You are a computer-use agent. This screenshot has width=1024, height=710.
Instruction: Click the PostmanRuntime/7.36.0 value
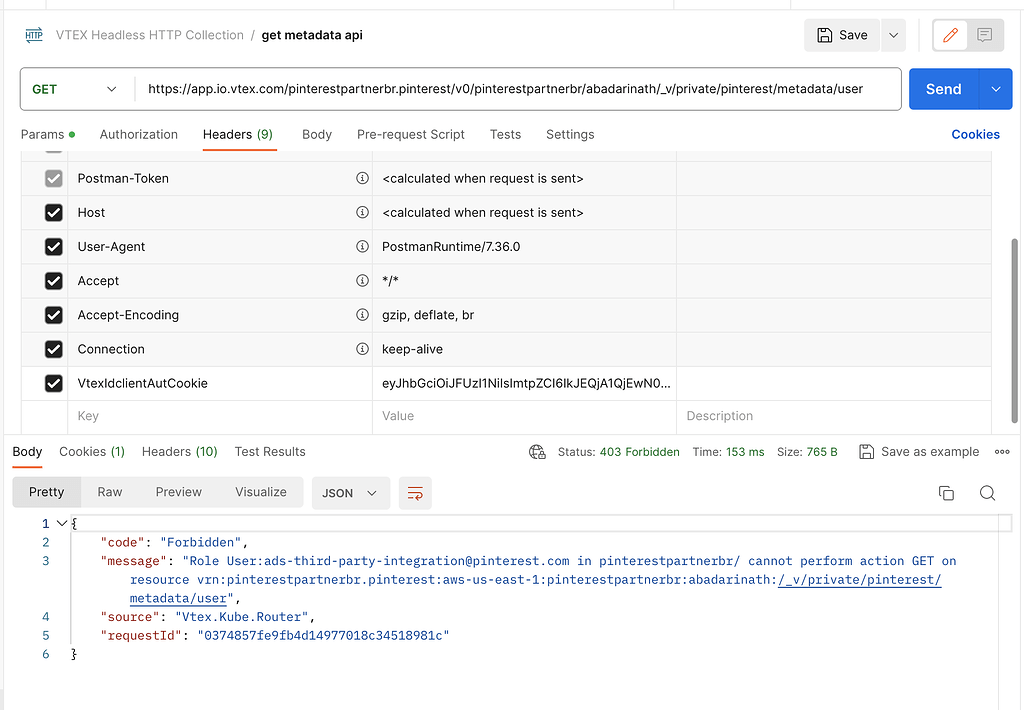click(451, 247)
